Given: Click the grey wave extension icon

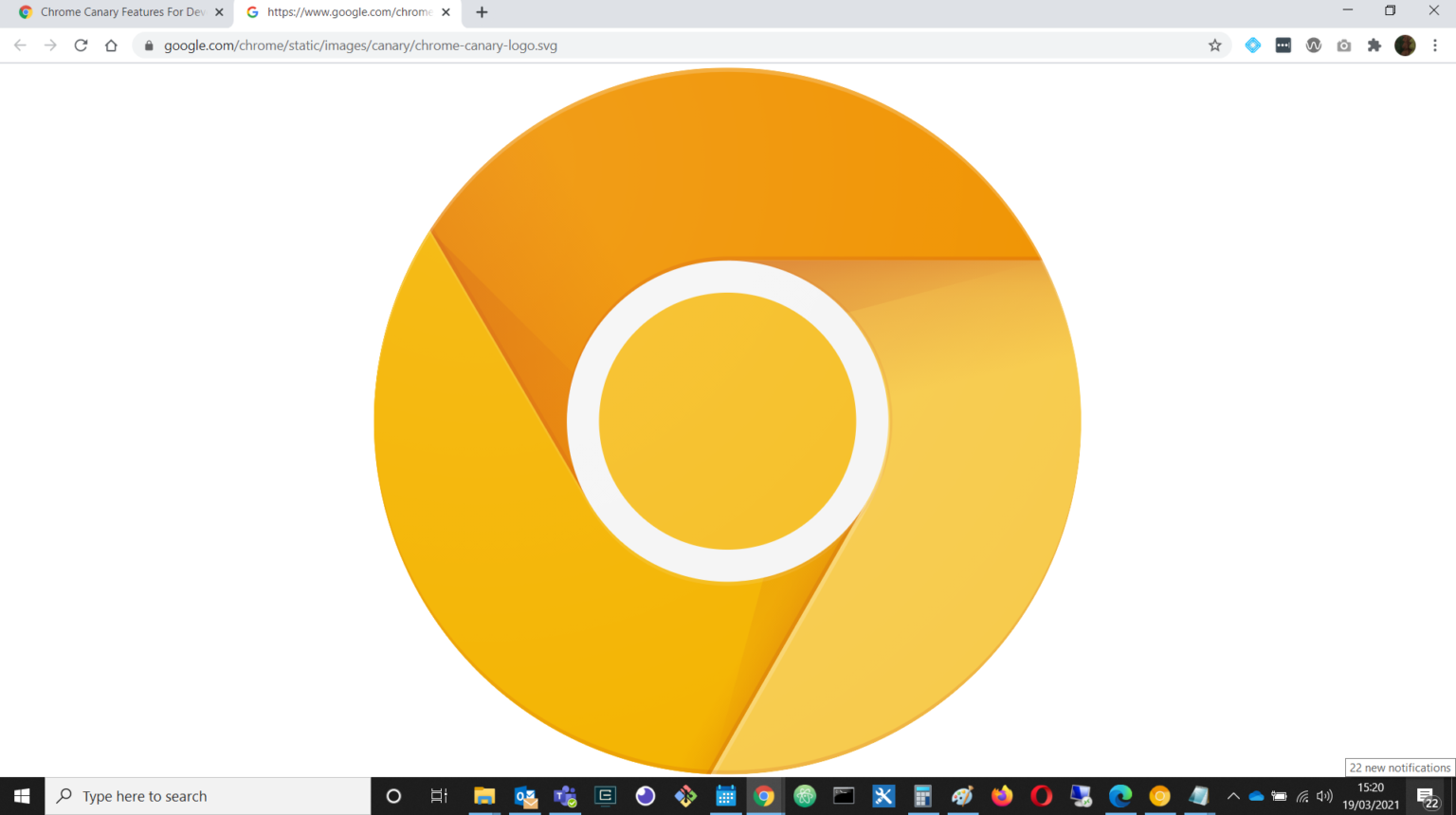Looking at the screenshot, I should 1314,45.
